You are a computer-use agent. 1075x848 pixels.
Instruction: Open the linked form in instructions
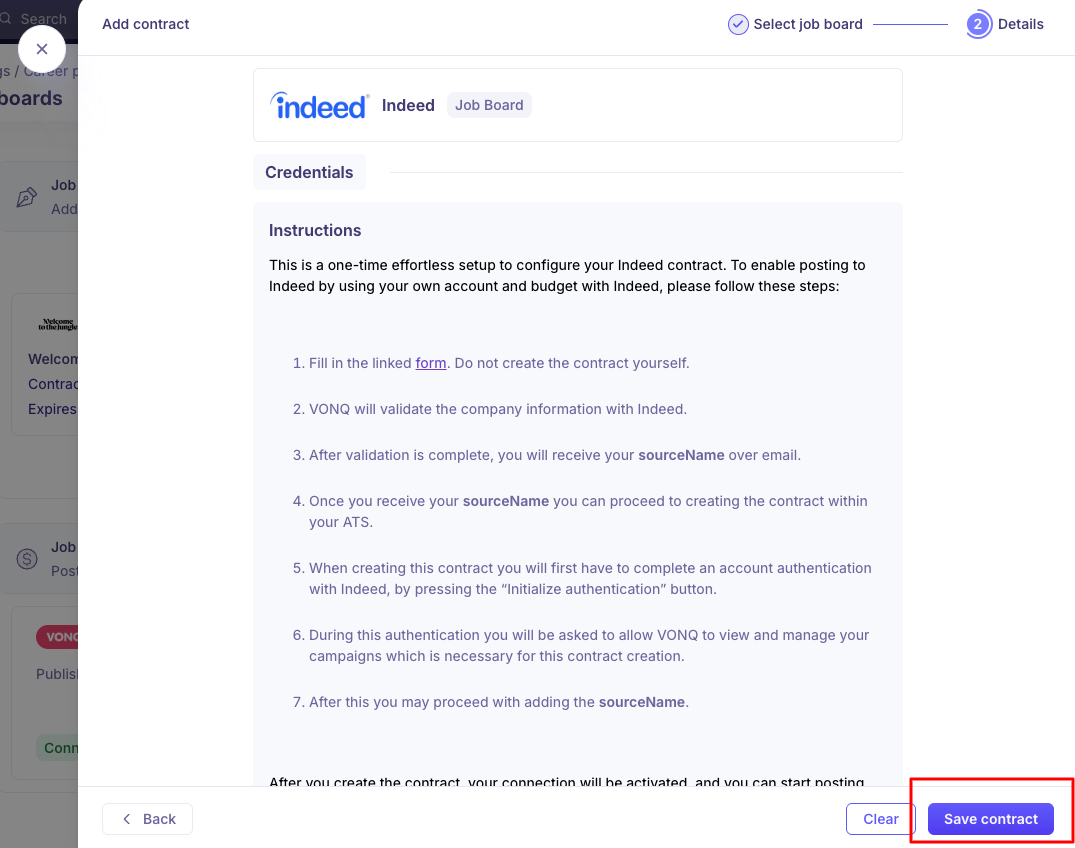[431, 363]
